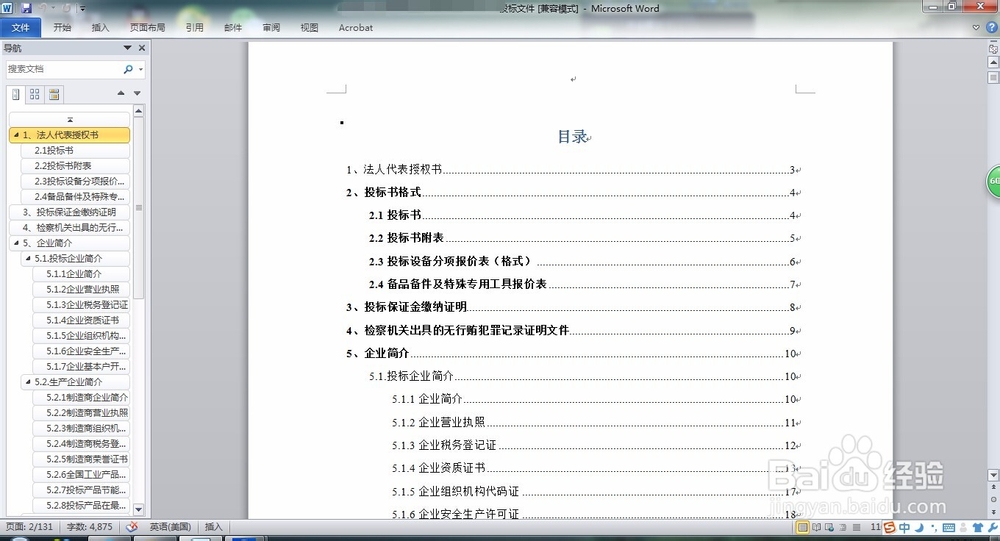The height and width of the screenshot is (541, 1000).
Task: Select heading '3、投标保证金缴纳证明' in navigation
Action: tap(70, 212)
